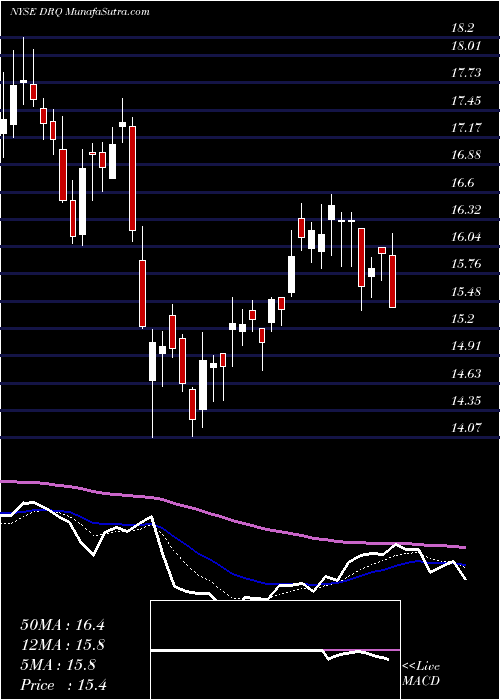This screenshot has width=500, height=700.
Task: Click the 14.07 price level label
Action: pos(467,428)
